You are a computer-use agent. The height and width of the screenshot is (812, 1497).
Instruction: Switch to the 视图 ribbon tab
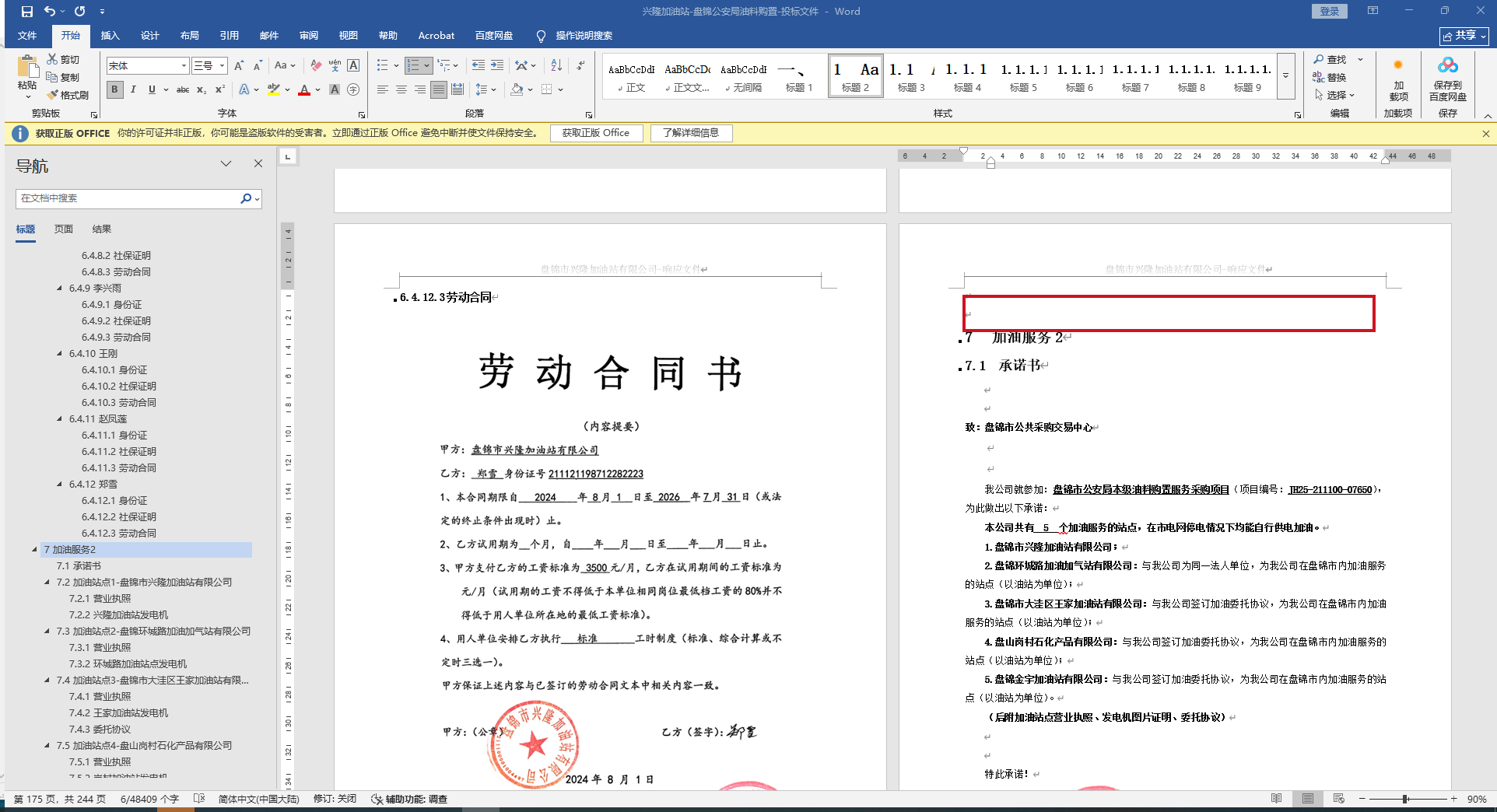click(348, 36)
